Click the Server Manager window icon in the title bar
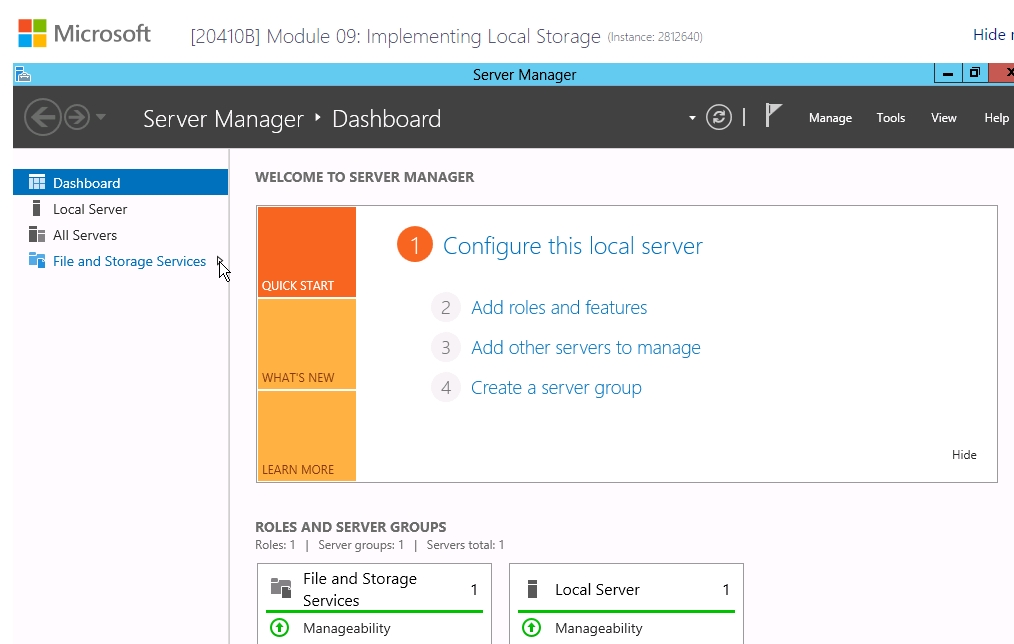Image resolution: width=1014 pixels, height=644 pixels. pos(23,74)
